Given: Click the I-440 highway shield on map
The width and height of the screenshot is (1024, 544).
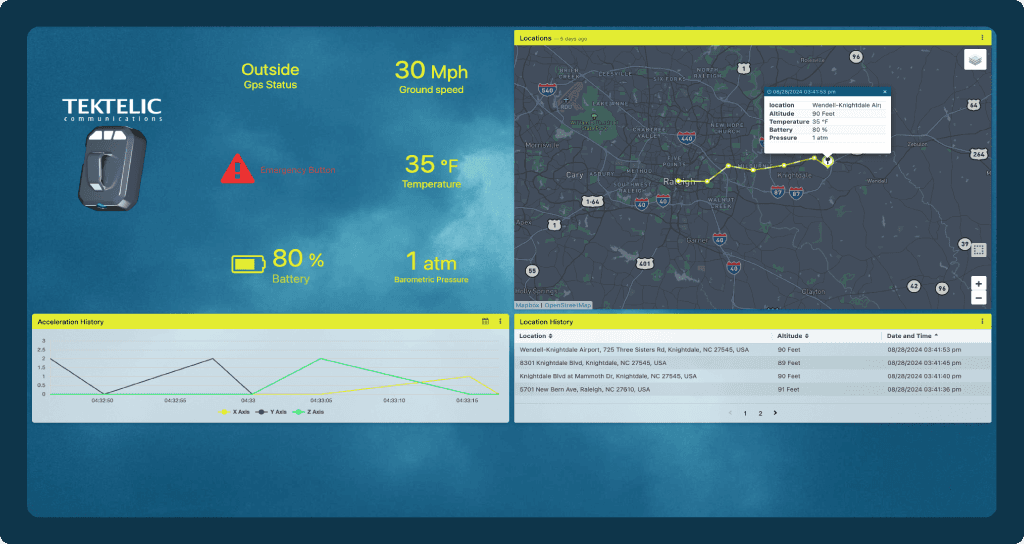Looking at the screenshot, I should click(686, 138).
